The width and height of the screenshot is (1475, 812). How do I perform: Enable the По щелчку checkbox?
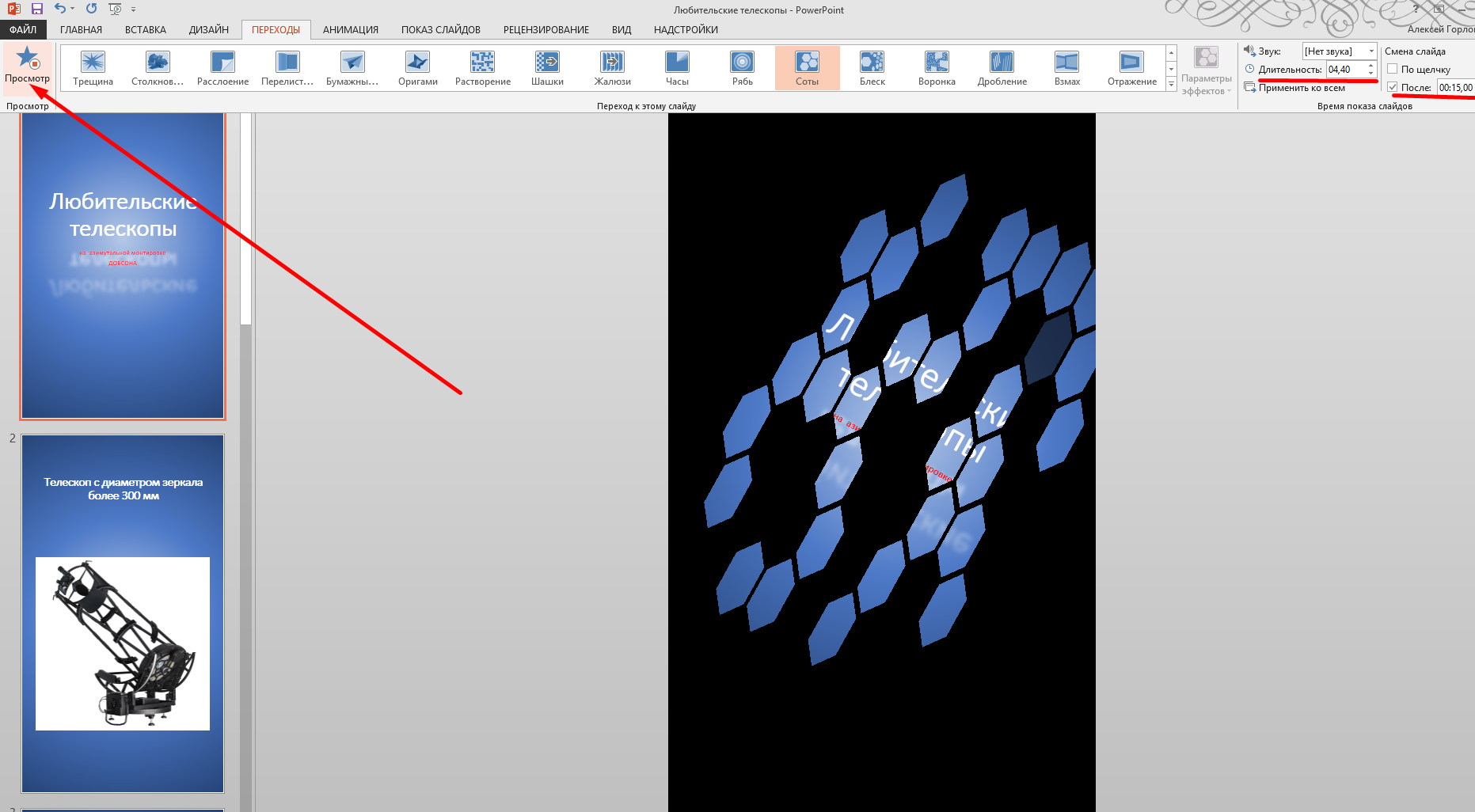click(x=1393, y=69)
